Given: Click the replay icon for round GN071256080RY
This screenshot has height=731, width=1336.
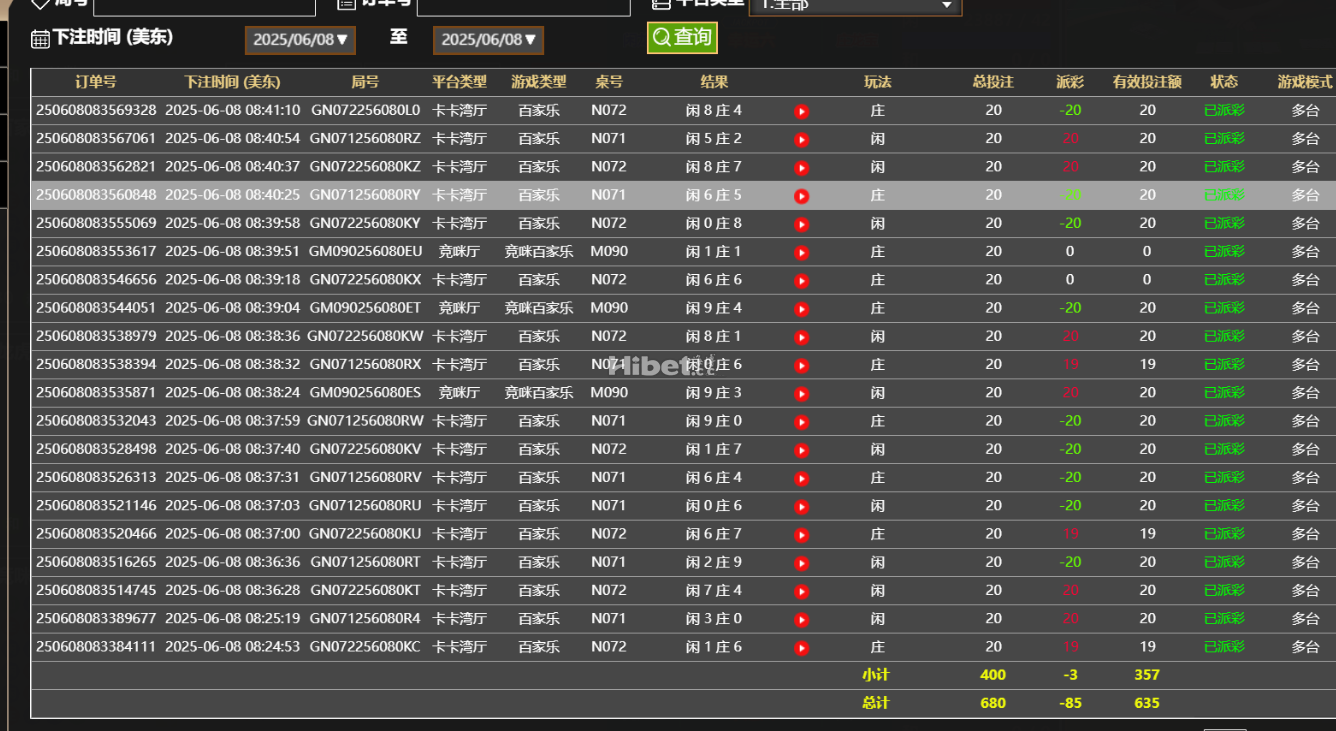Looking at the screenshot, I should [801, 196].
